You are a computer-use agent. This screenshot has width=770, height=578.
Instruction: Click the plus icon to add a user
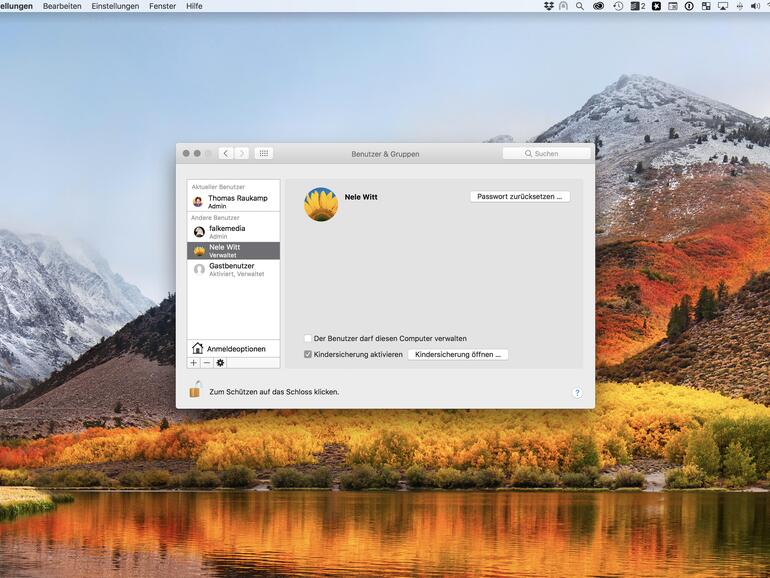[194, 363]
